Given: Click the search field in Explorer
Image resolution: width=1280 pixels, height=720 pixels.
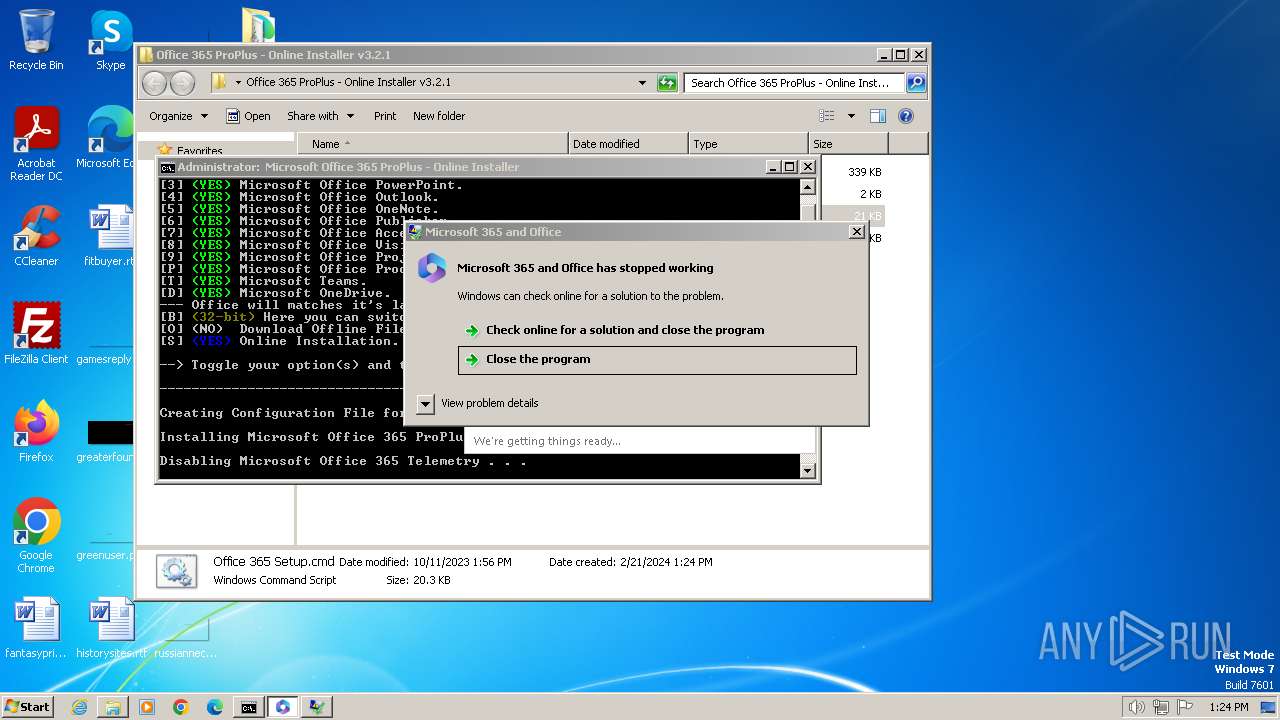Looking at the screenshot, I should click(794, 83).
